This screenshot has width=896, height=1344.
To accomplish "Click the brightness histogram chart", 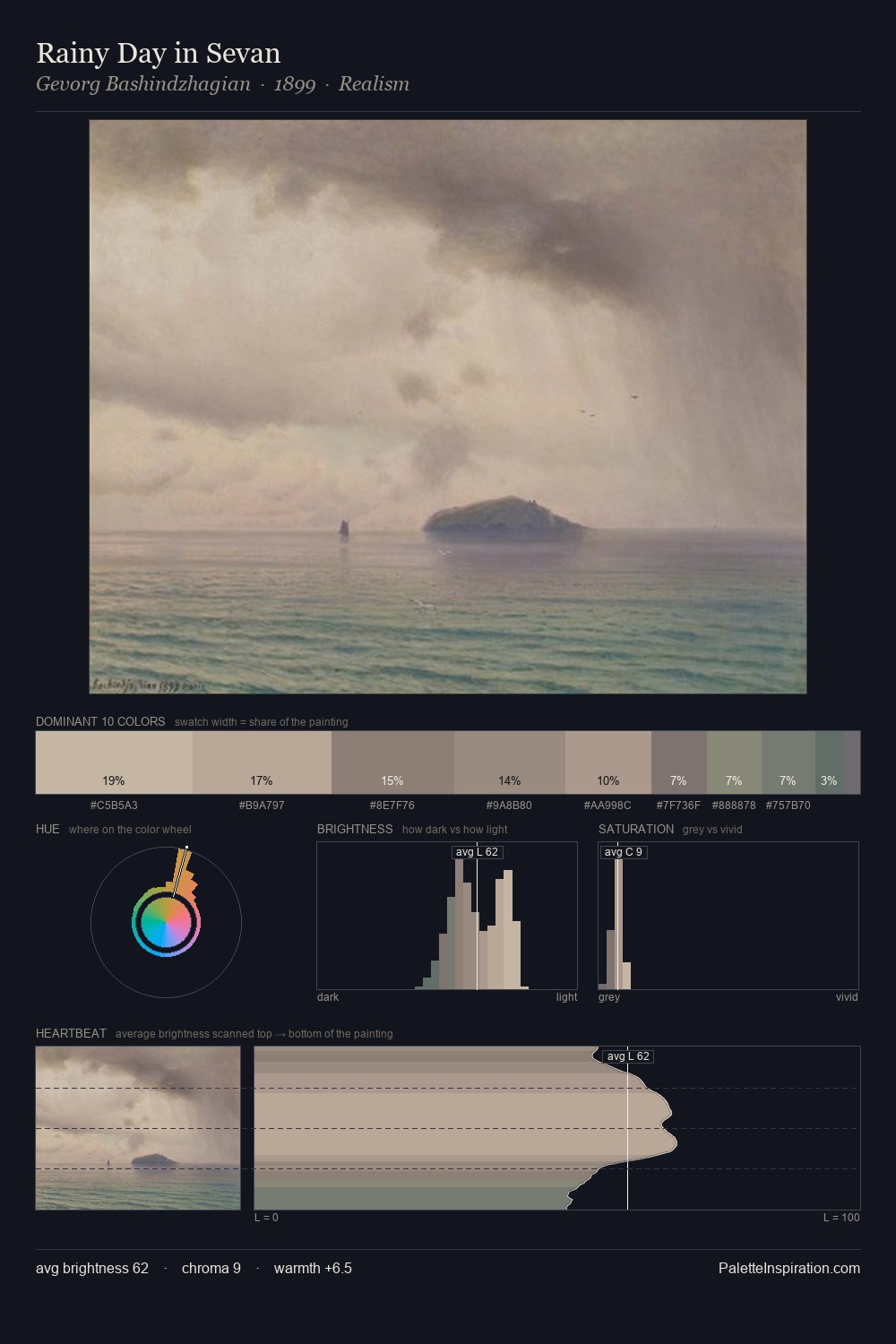I will pyautogui.click(x=447, y=916).
